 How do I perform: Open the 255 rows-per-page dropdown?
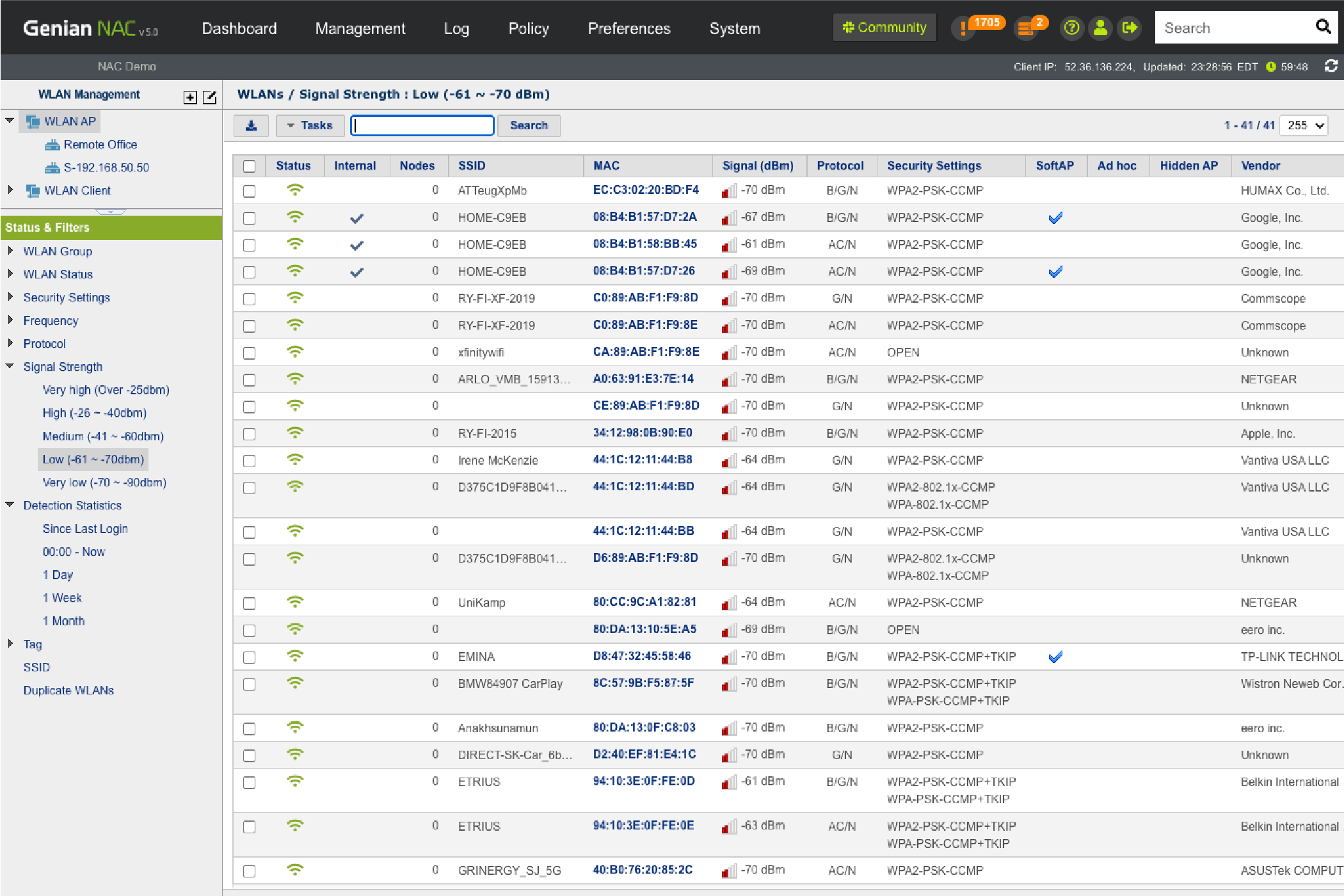point(1304,125)
